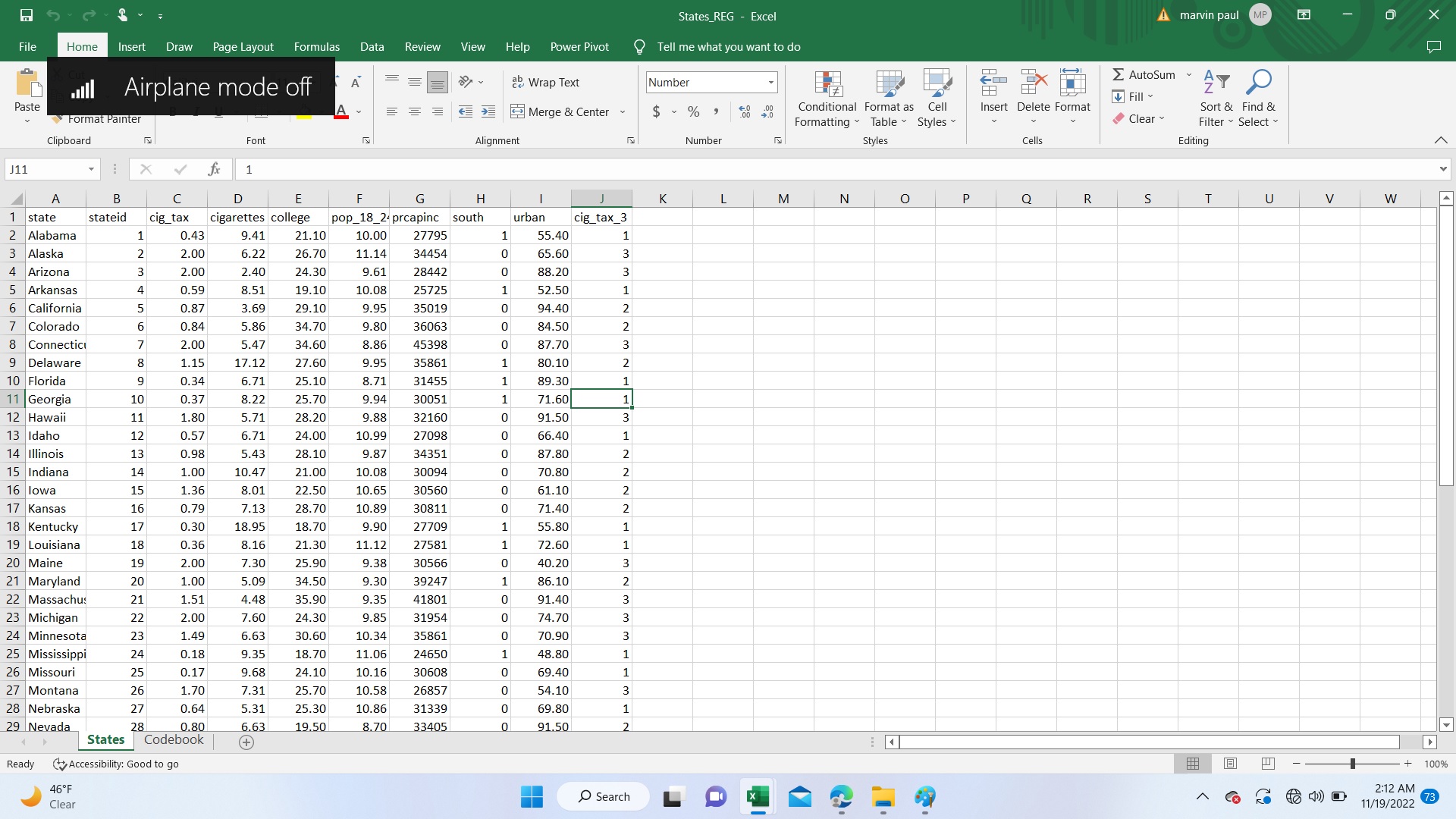This screenshot has height=819, width=1456.
Task: Click the AutoSum button
Action: point(1144,74)
